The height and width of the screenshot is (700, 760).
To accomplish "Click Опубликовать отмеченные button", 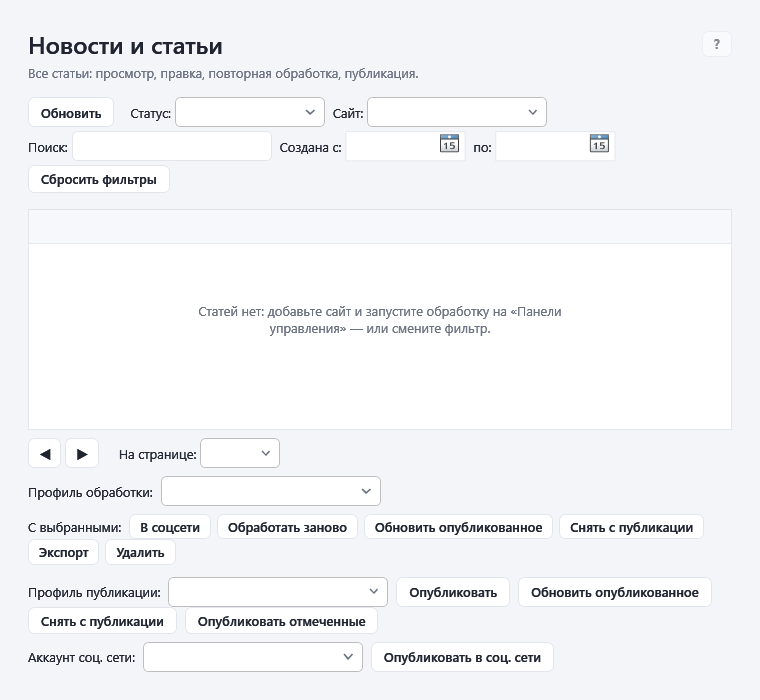I will click(282, 621).
